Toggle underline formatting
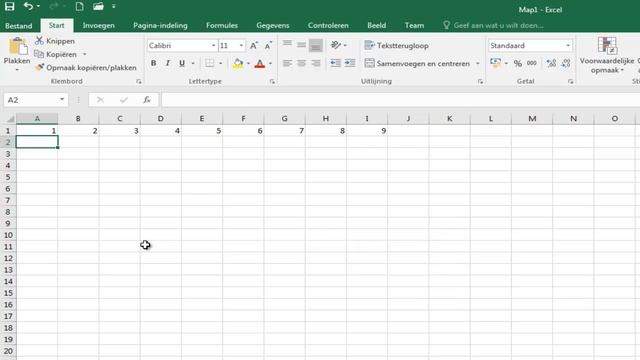 click(182, 63)
